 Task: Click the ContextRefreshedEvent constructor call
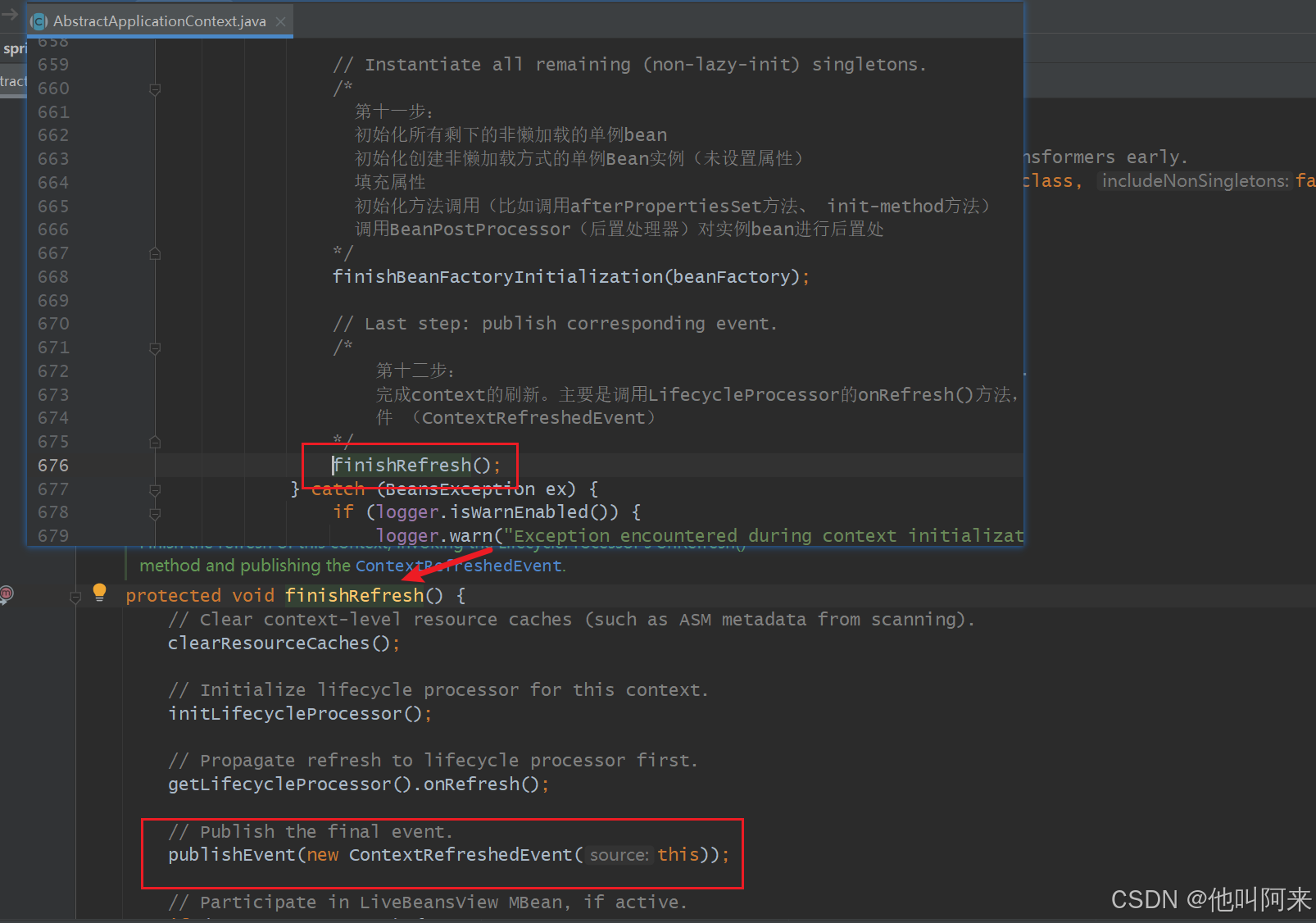coord(461,855)
